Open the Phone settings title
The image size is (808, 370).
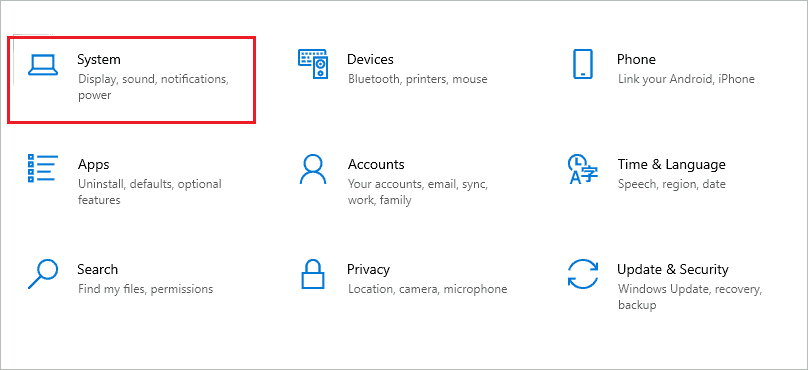(636, 60)
